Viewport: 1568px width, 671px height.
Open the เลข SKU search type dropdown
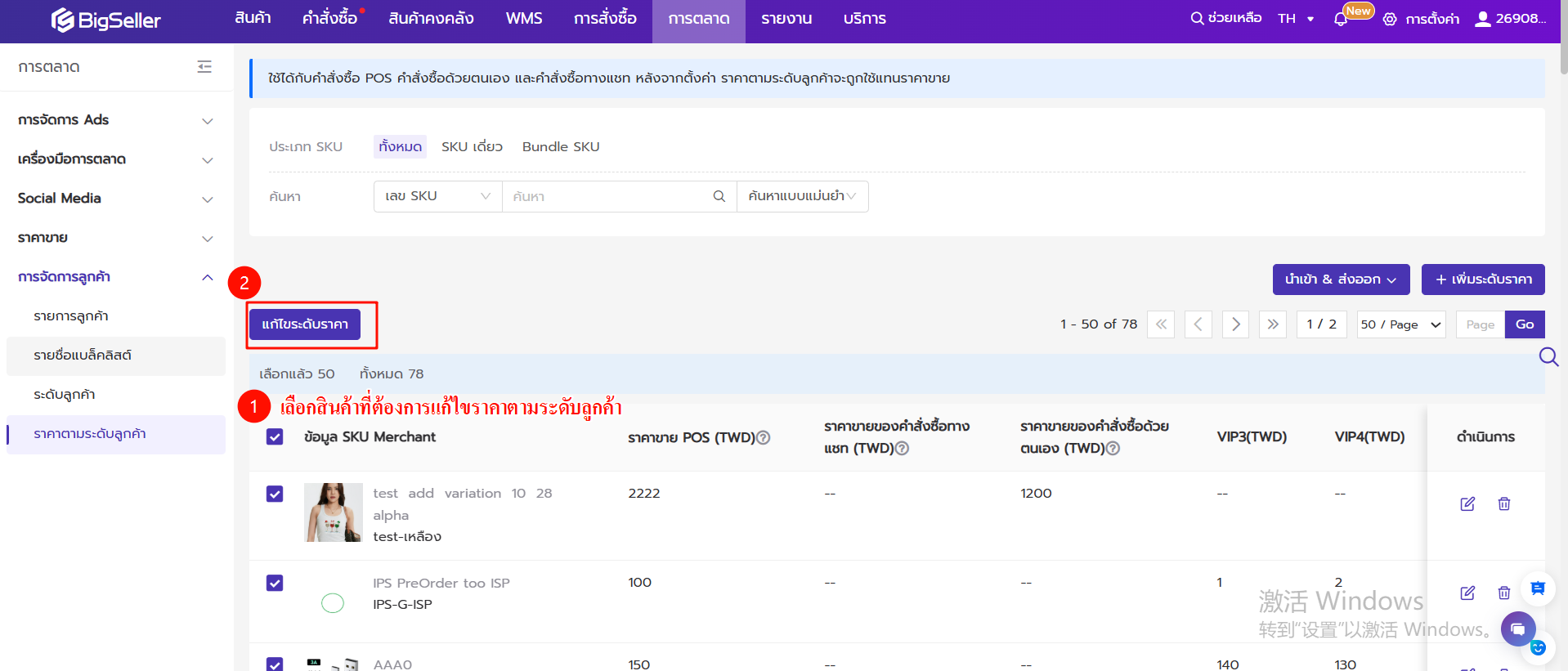coord(437,196)
